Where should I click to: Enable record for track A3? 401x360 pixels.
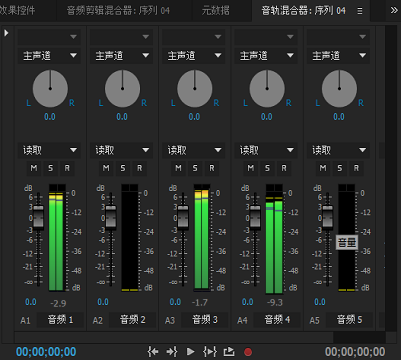[212, 168]
